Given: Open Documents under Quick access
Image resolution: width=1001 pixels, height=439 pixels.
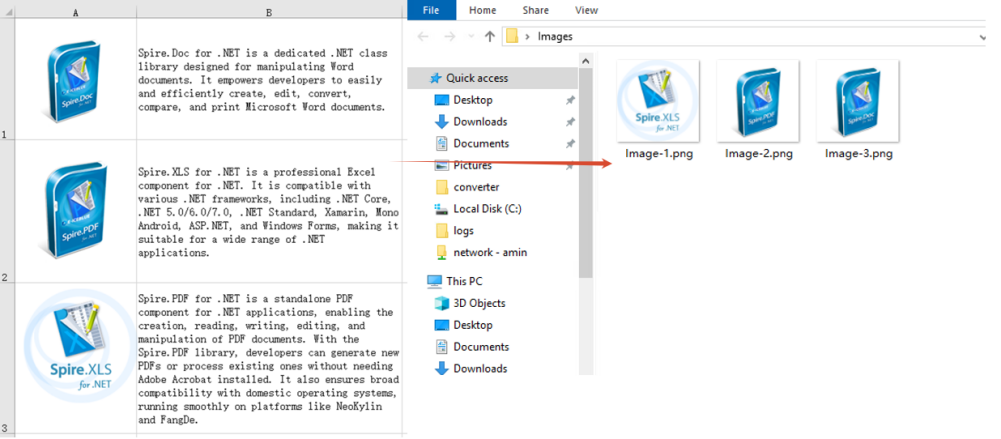Looking at the screenshot, I should coord(481,143).
